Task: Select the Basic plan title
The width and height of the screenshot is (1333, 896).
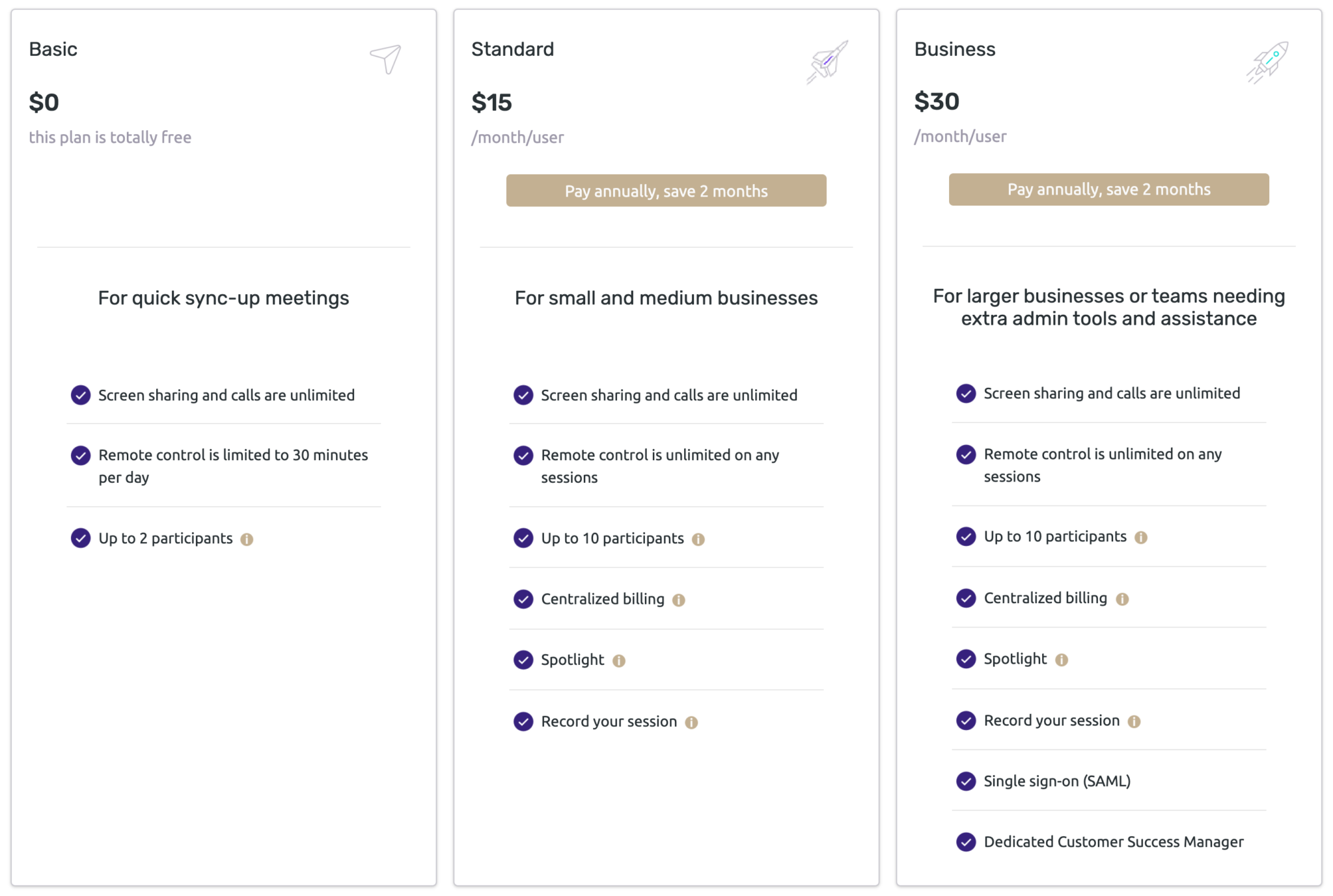Action: [x=53, y=48]
